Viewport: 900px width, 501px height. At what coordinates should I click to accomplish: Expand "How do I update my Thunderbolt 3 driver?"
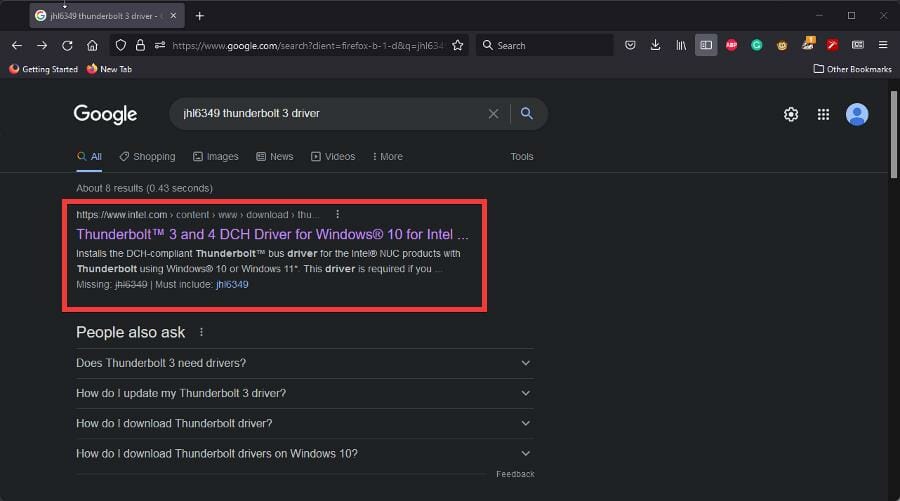tap(305, 393)
